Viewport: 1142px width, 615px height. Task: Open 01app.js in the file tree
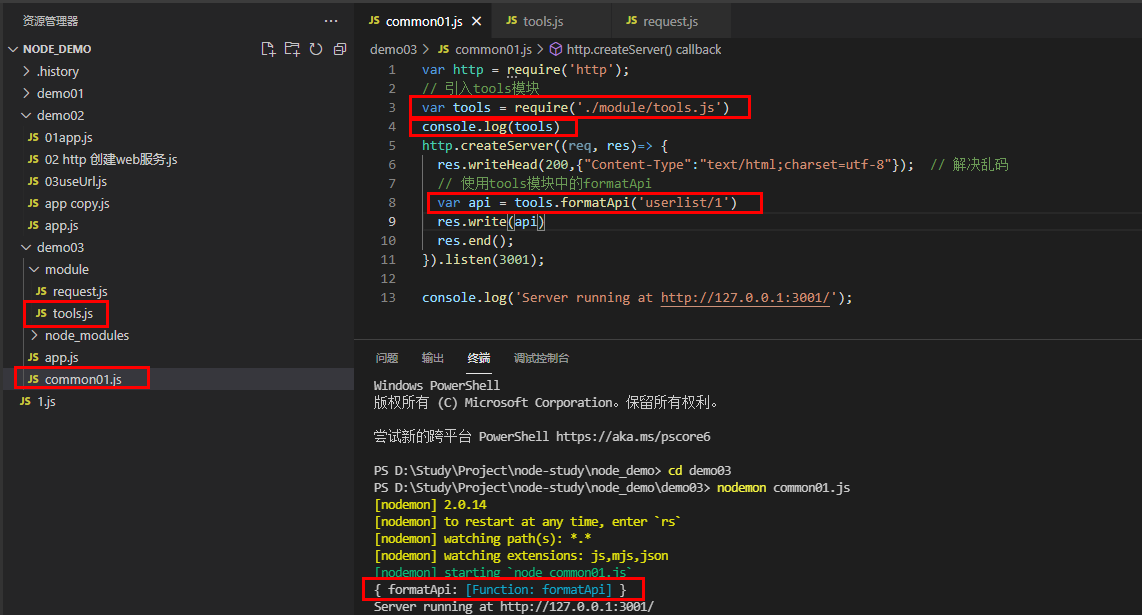68,137
